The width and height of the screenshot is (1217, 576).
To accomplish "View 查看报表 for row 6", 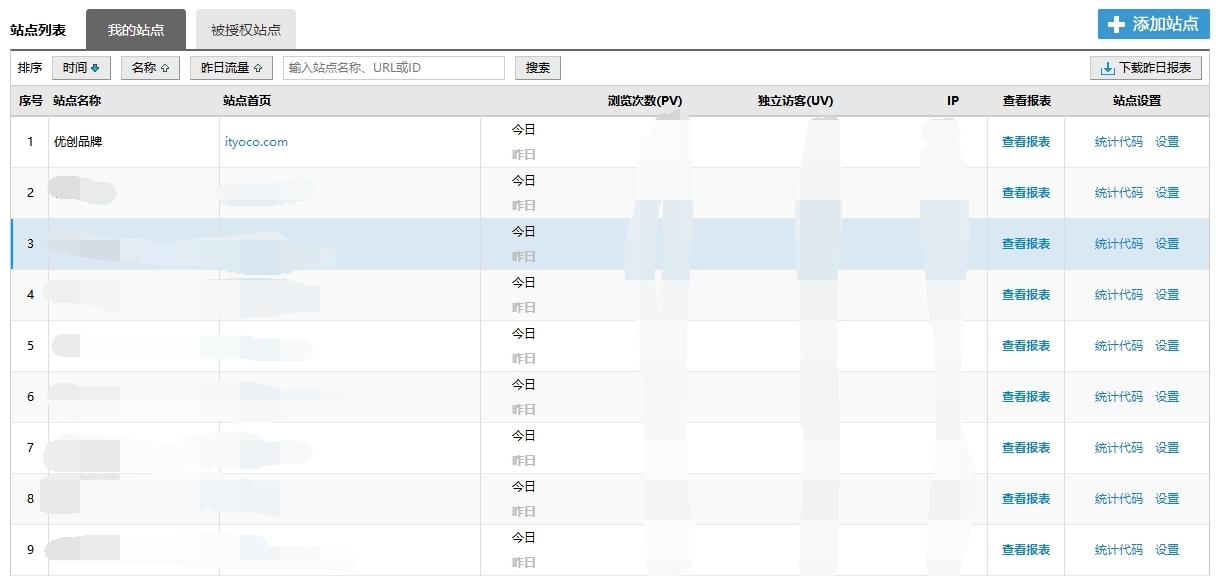I will tap(1026, 397).
